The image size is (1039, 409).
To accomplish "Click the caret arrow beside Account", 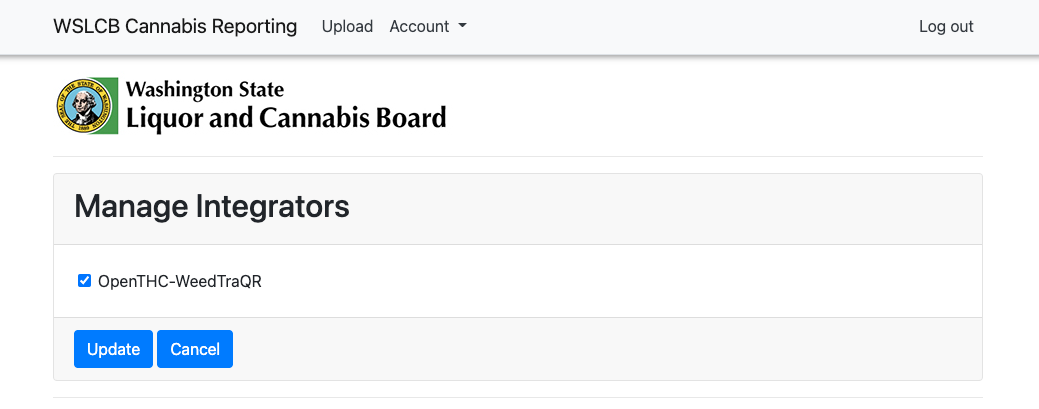I will (463, 27).
